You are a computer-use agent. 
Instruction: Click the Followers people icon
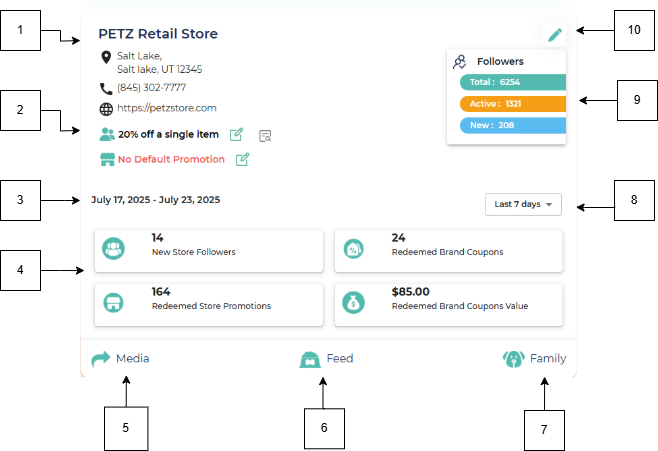(x=460, y=62)
